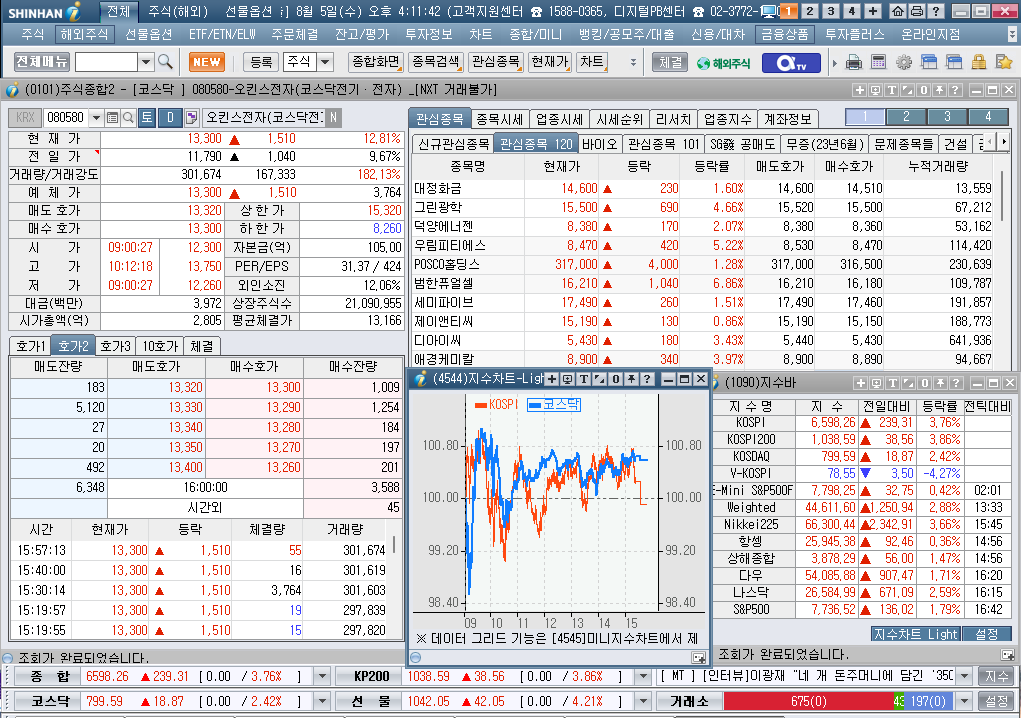Viewport: 1021px width, 718px height.
Task: Open the 전체메뉴 search box dropdown arrow
Action: point(147,62)
